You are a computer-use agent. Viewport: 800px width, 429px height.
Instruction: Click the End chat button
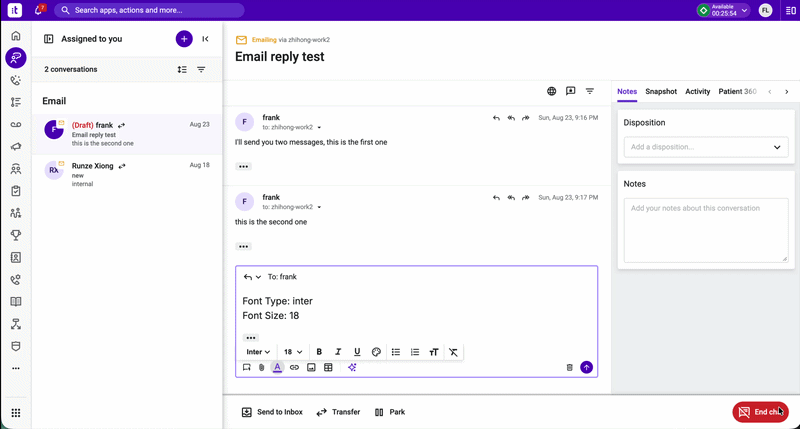click(x=760, y=412)
